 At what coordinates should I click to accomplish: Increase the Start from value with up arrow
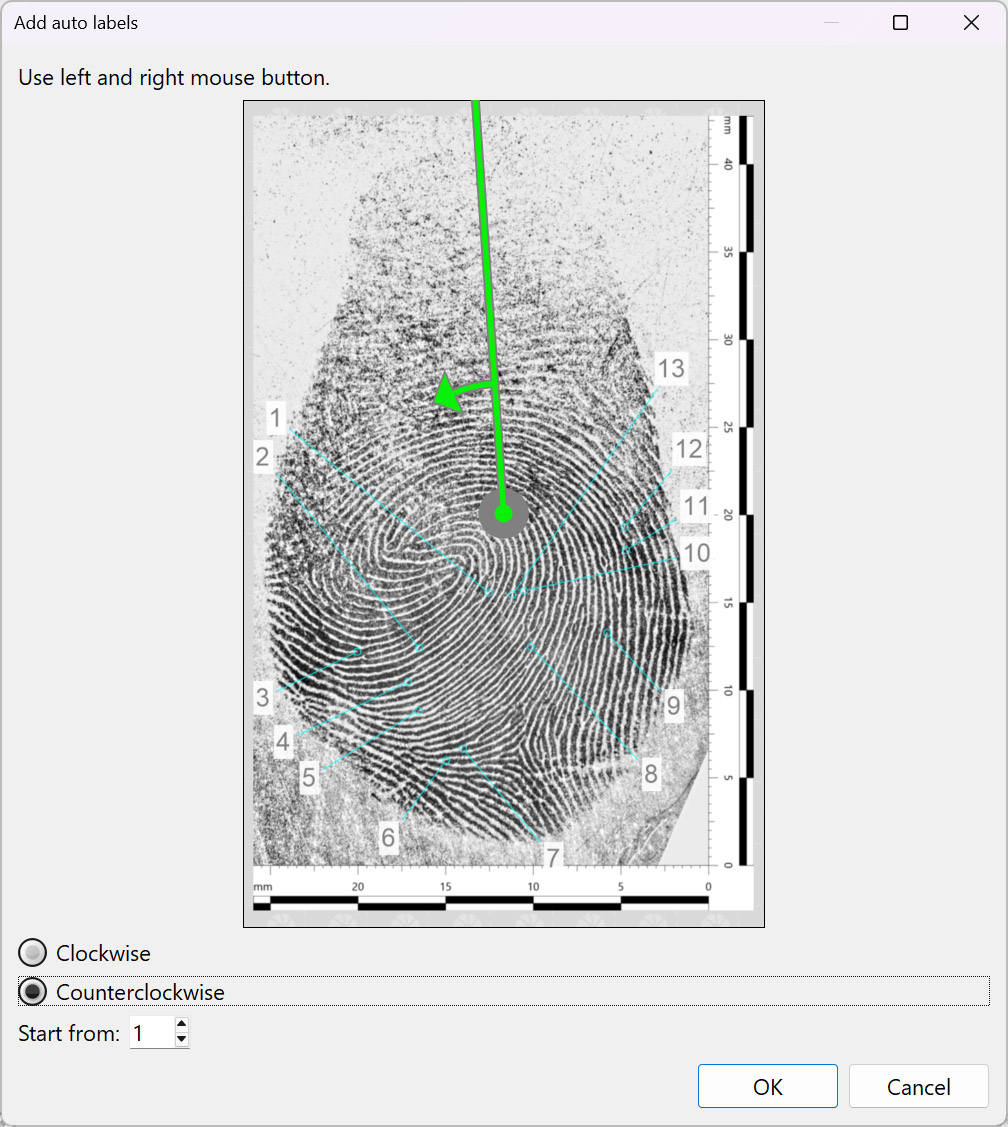[x=181, y=1025]
